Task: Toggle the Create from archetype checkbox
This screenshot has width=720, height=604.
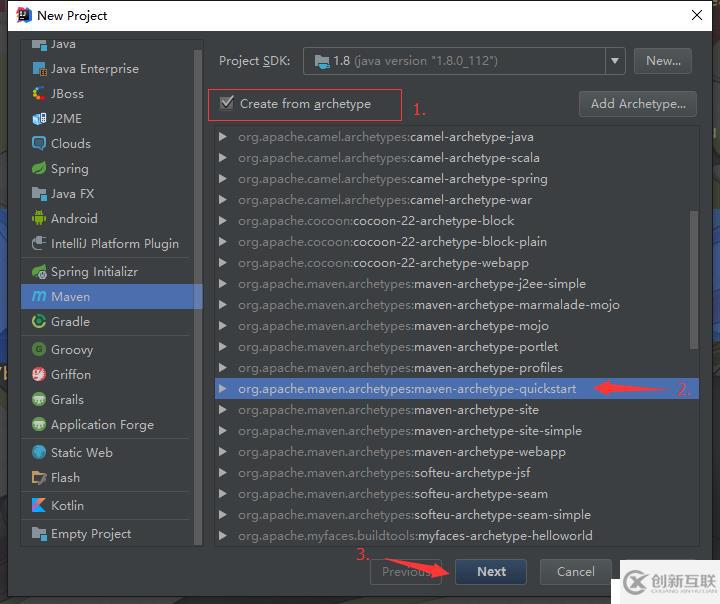Action: (227, 103)
